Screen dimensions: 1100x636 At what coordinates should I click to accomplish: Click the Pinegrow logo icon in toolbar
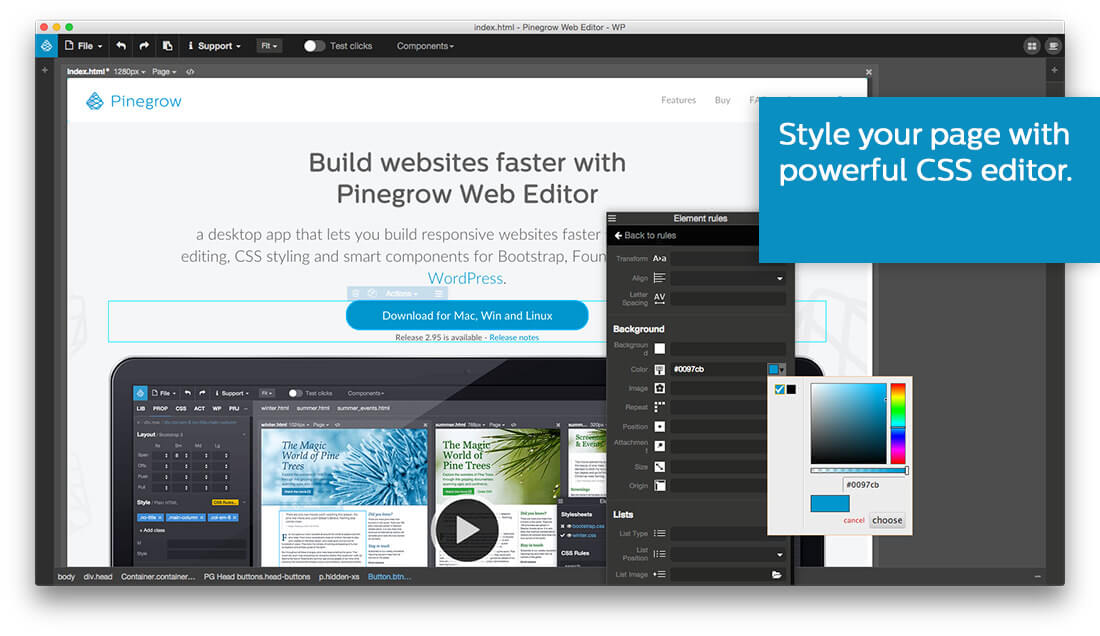(x=46, y=46)
